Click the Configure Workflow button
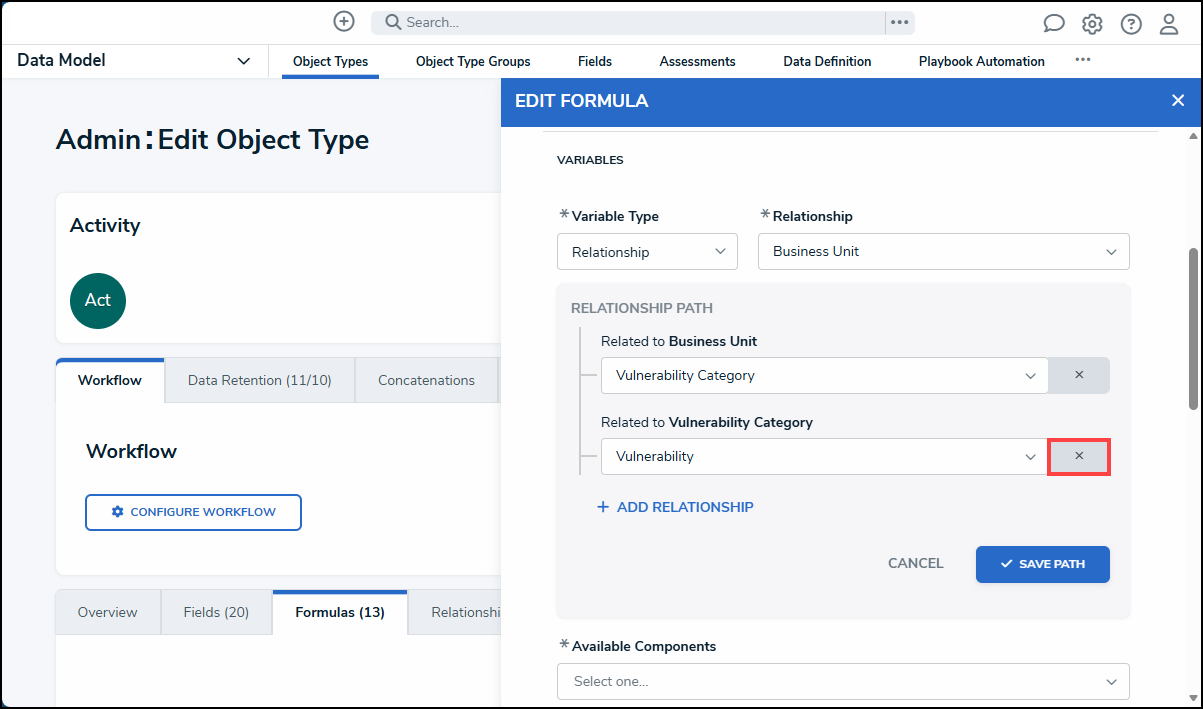1203x709 pixels. pos(193,512)
